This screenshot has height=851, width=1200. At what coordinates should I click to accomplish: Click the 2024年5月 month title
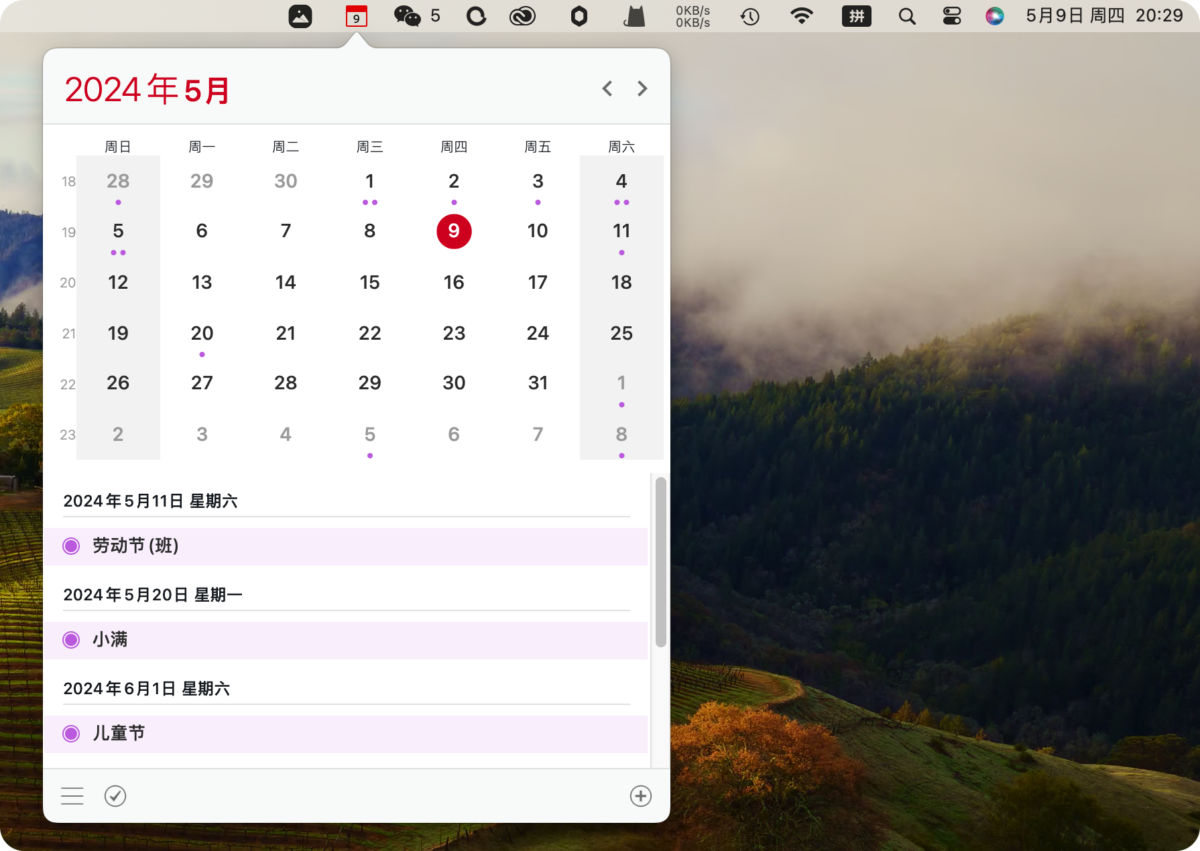(x=147, y=90)
